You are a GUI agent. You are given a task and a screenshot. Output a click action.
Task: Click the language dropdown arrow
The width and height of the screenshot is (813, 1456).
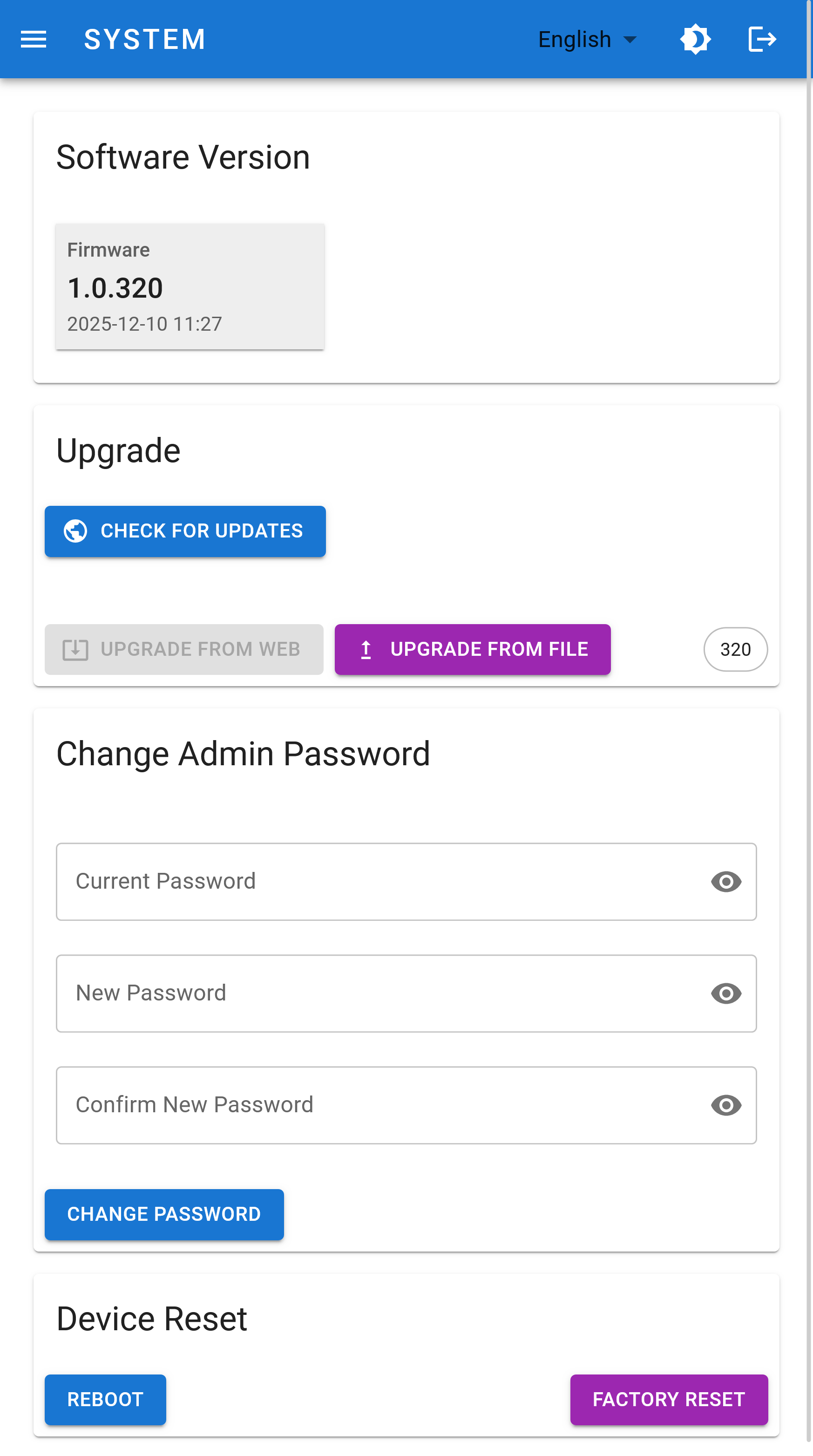[x=630, y=39]
